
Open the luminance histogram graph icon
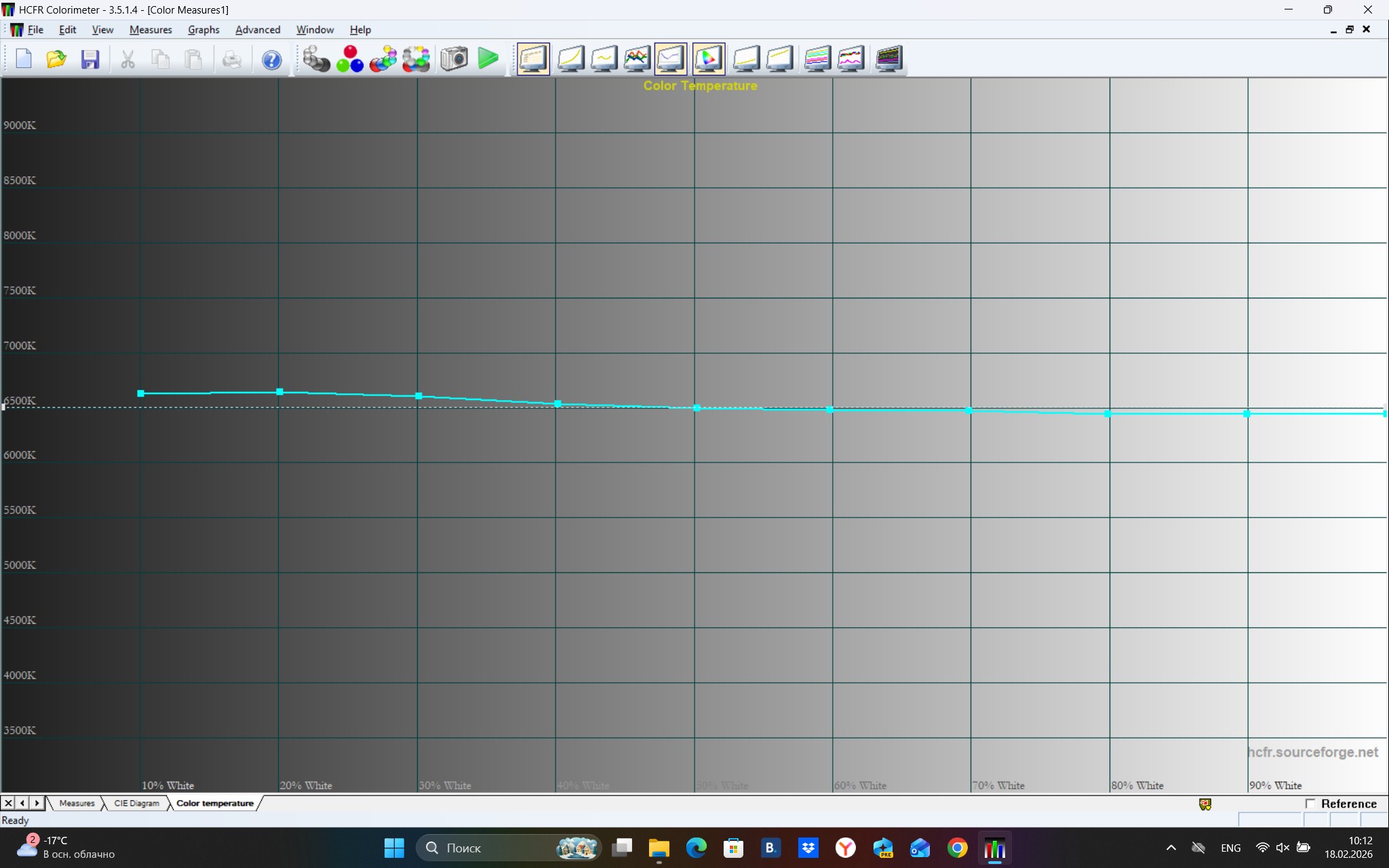570,59
